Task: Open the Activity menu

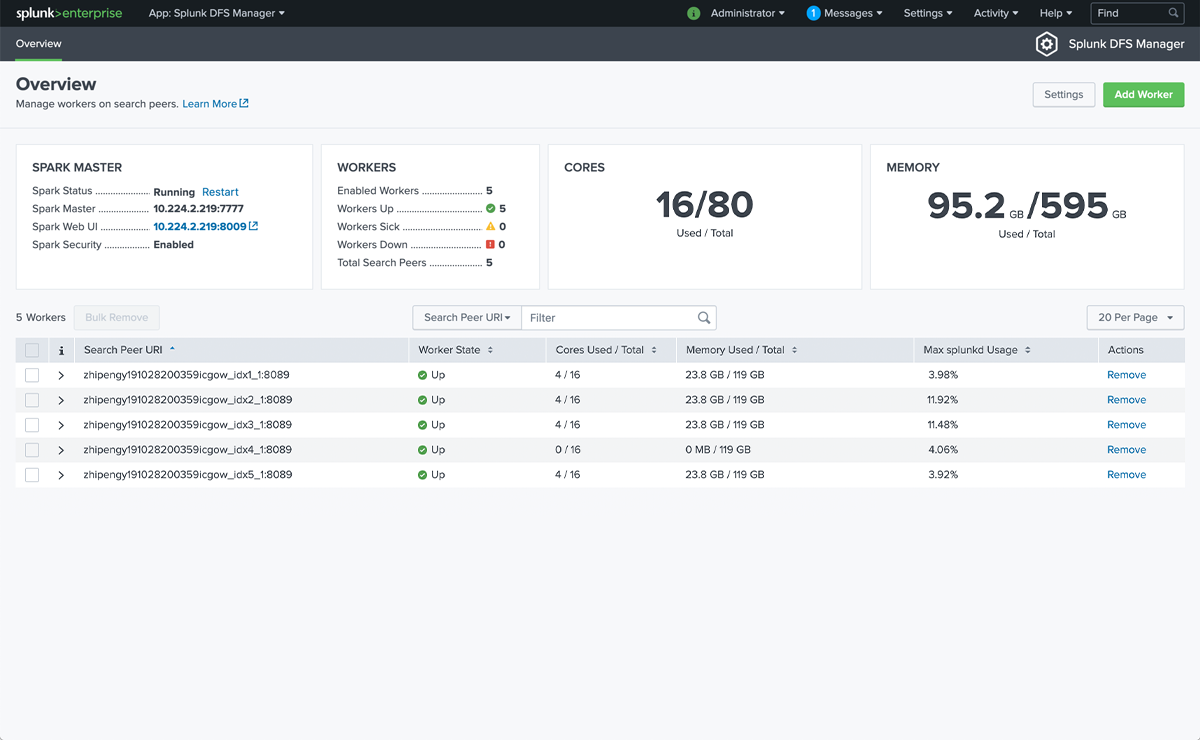Action: [996, 13]
